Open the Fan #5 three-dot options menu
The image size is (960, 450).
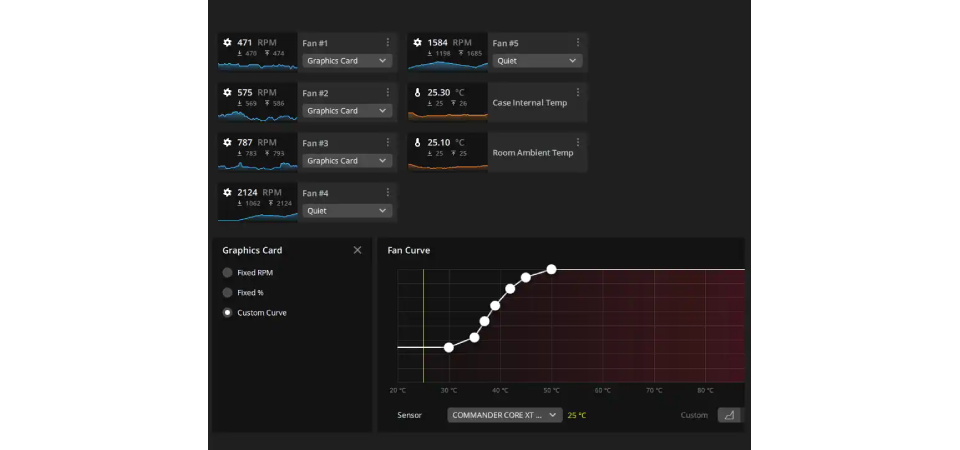coord(578,43)
